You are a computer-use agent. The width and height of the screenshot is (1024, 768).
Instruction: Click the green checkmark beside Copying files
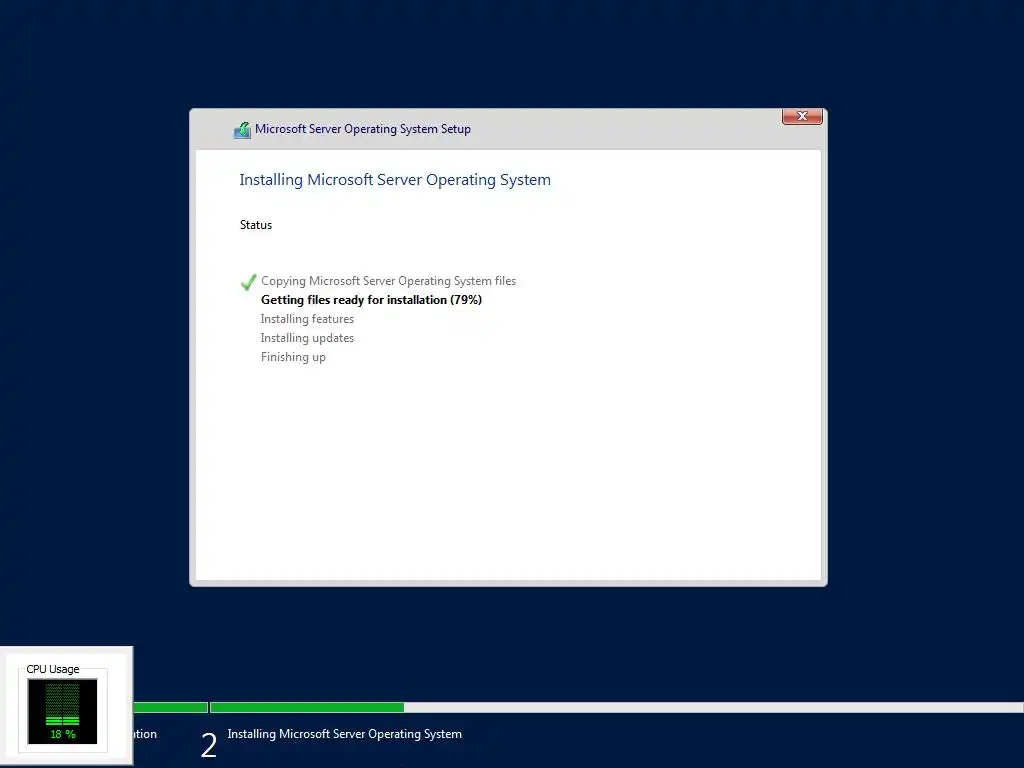pos(248,282)
